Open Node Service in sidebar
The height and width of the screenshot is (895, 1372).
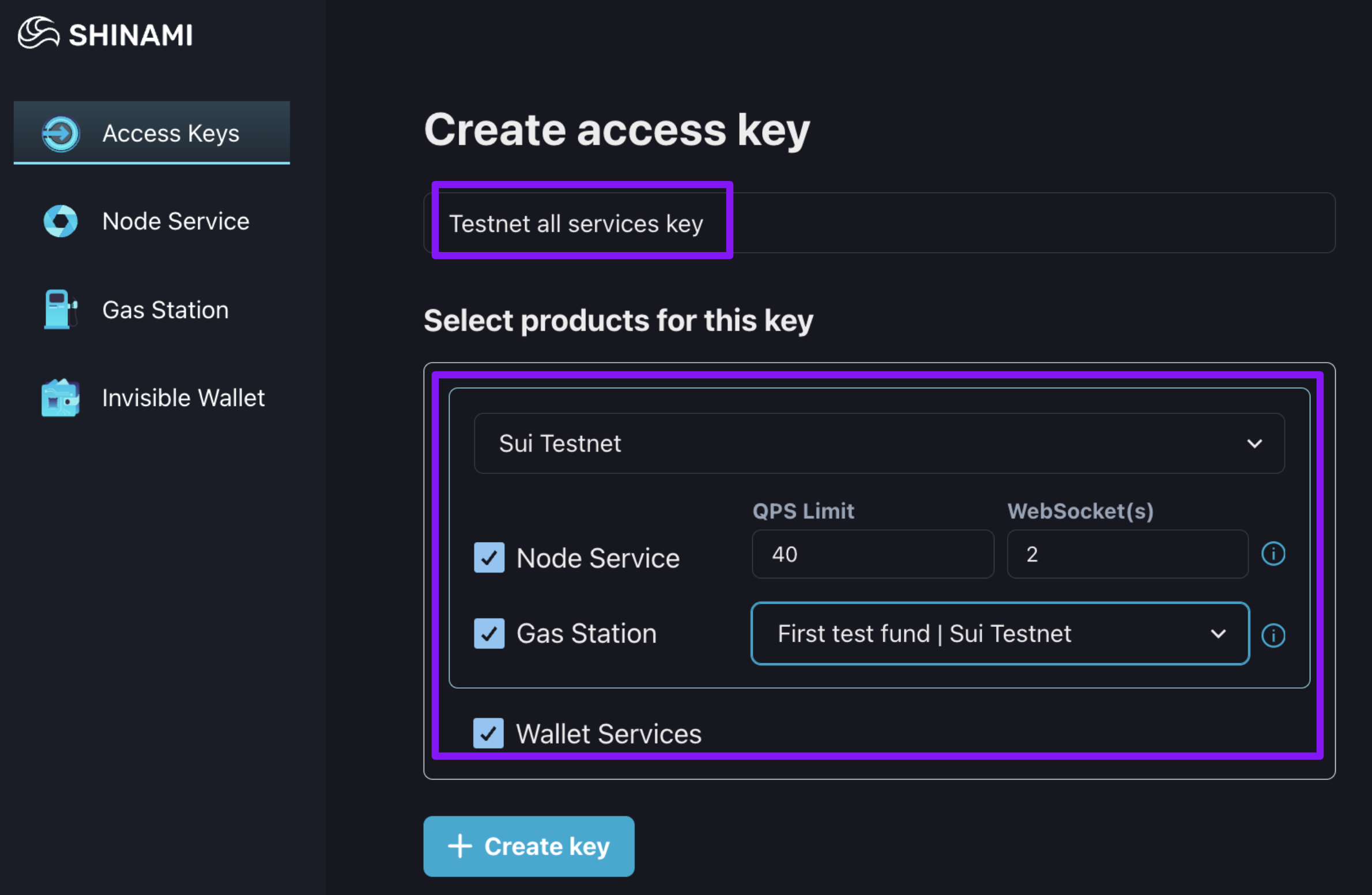(x=175, y=221)
